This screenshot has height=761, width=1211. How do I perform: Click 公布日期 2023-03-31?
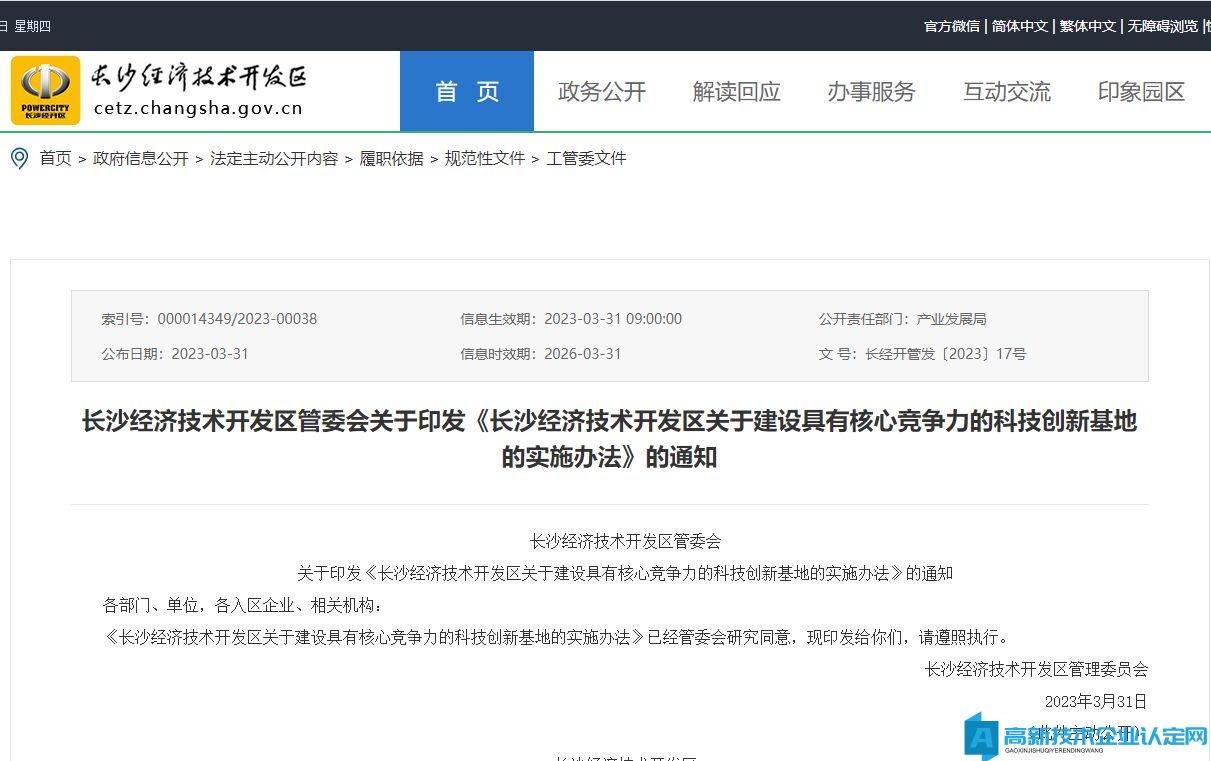[175, 354]
